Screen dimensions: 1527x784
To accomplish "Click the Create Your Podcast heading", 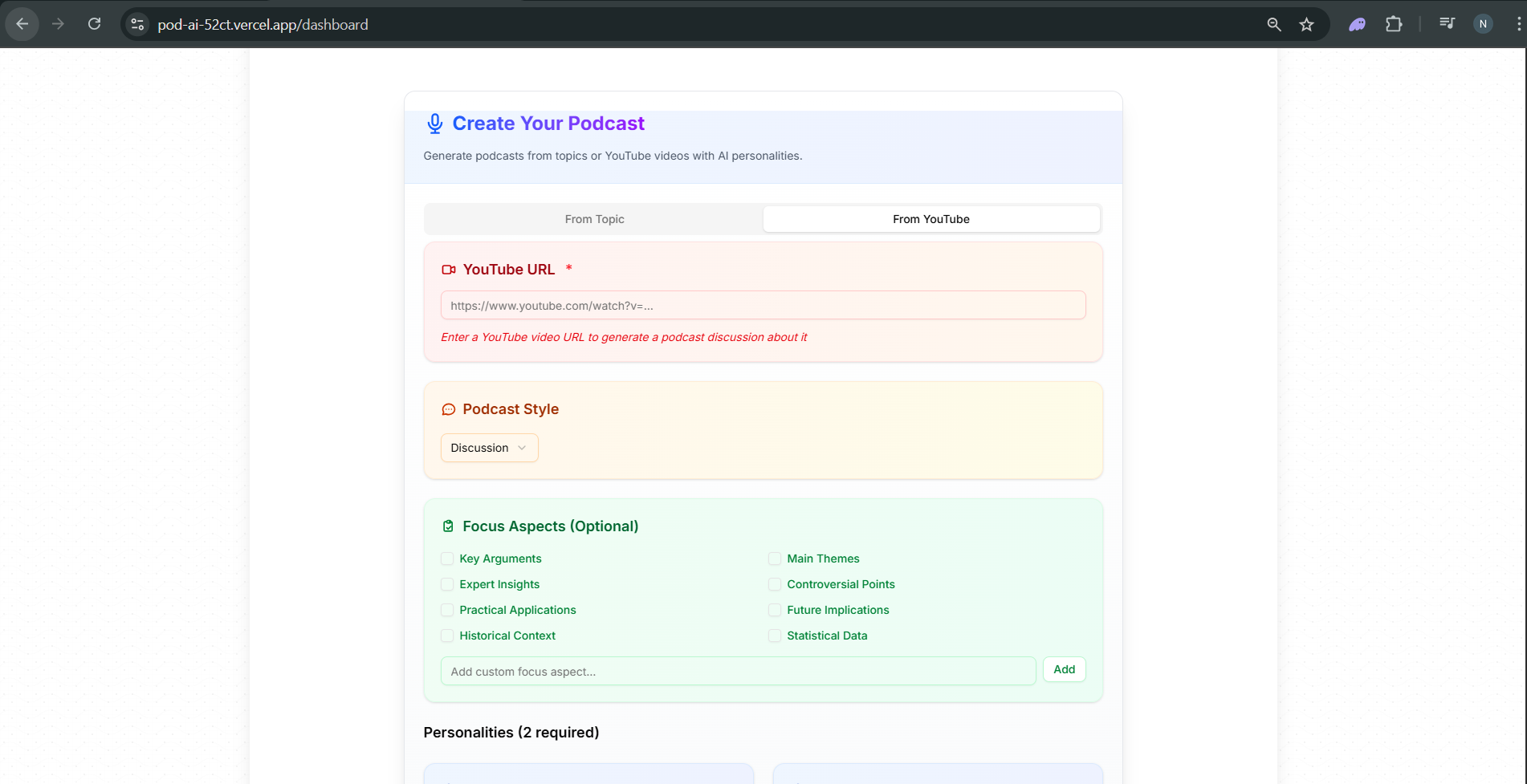I will point(548,124).
